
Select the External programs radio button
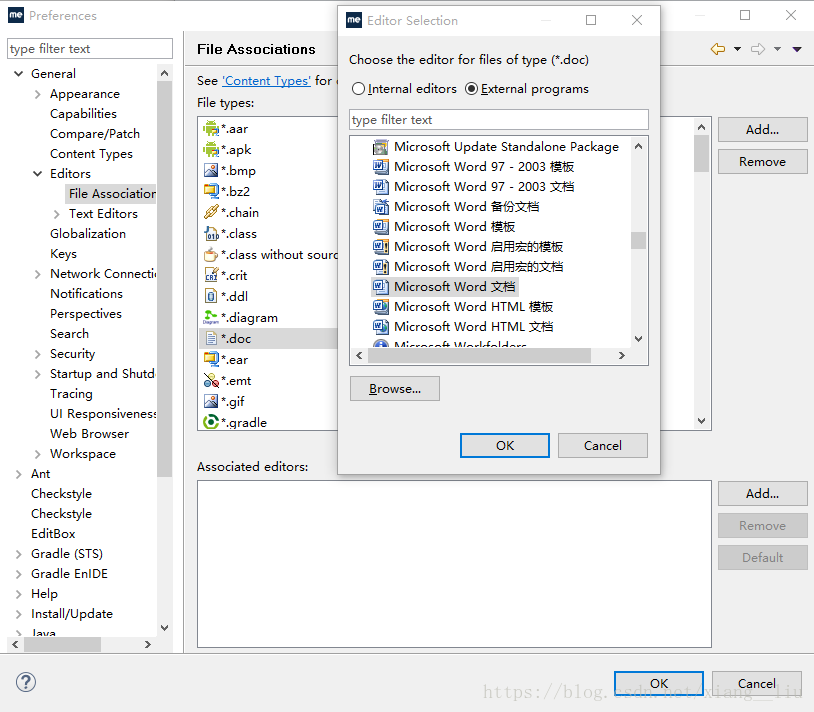point(471,89)
